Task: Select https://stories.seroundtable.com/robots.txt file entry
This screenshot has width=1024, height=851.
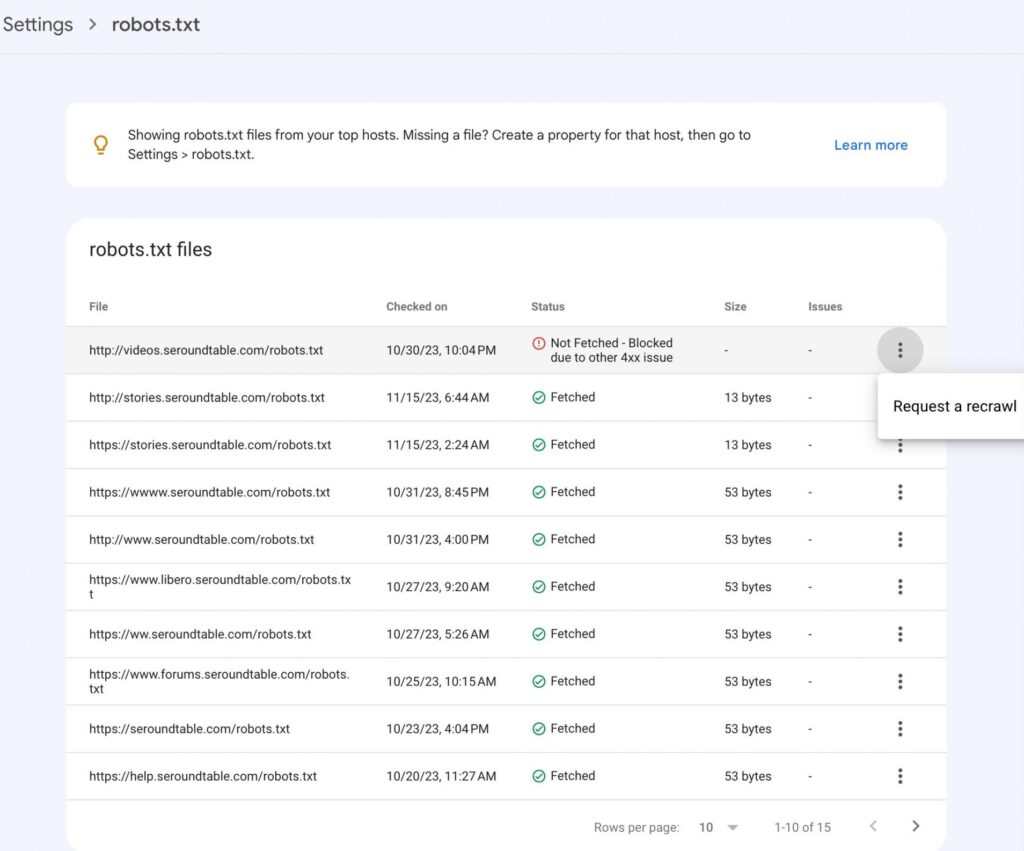Action: point(210,445)
